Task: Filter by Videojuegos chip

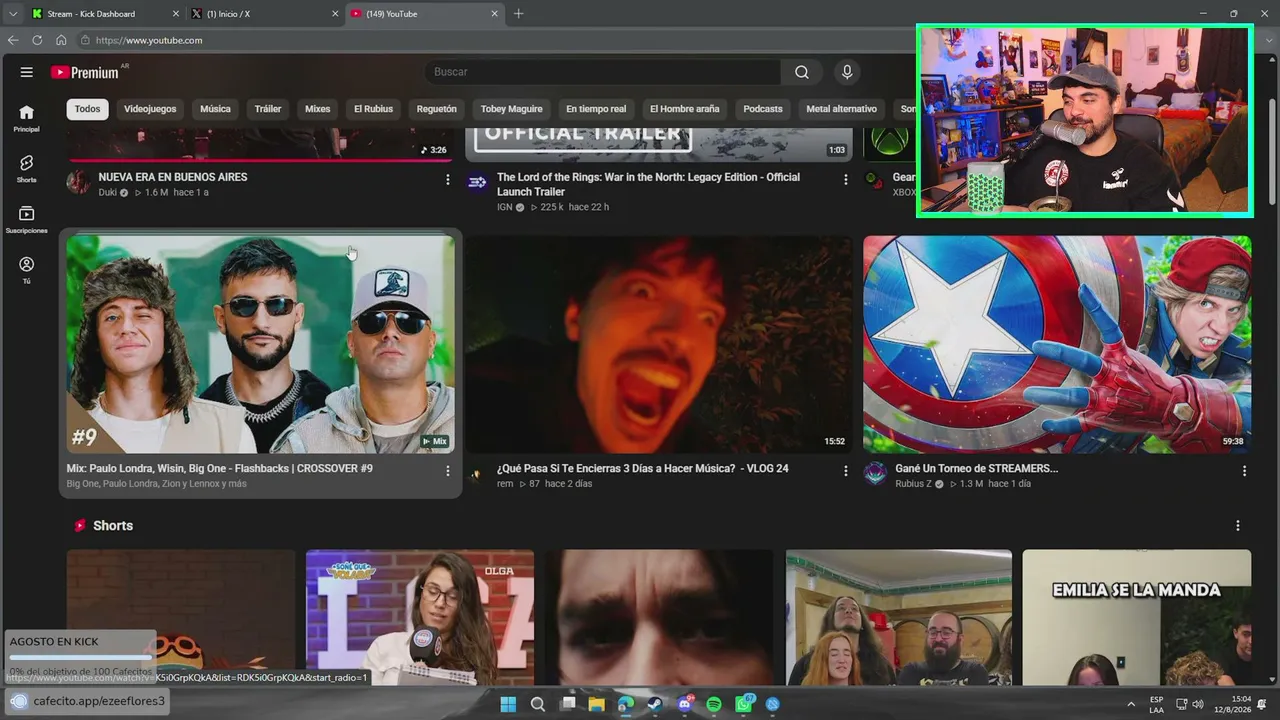Action: [x=150, y=109]
